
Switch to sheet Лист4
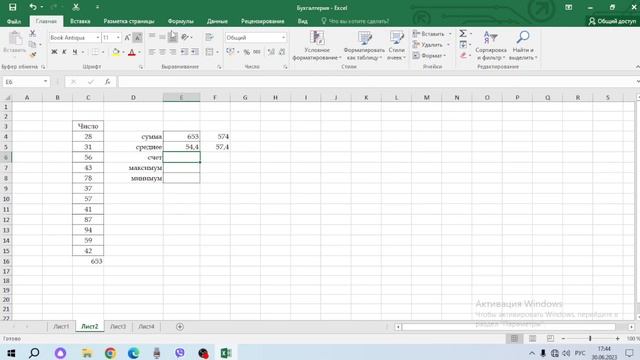[146, 327]
